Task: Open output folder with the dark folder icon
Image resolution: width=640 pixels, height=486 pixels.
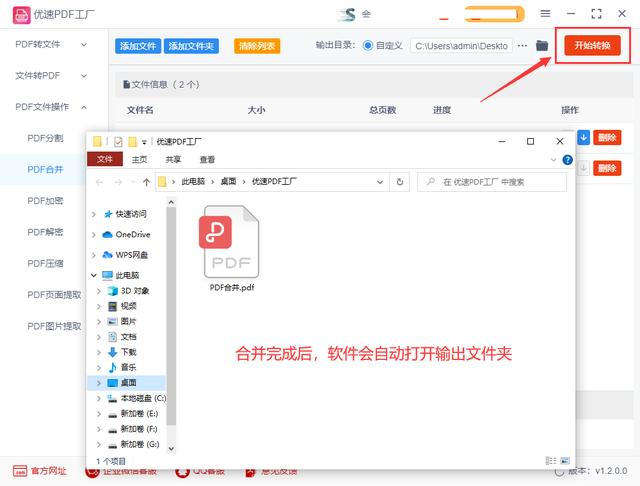Action: pyautogui.click(x=542, y=45)
